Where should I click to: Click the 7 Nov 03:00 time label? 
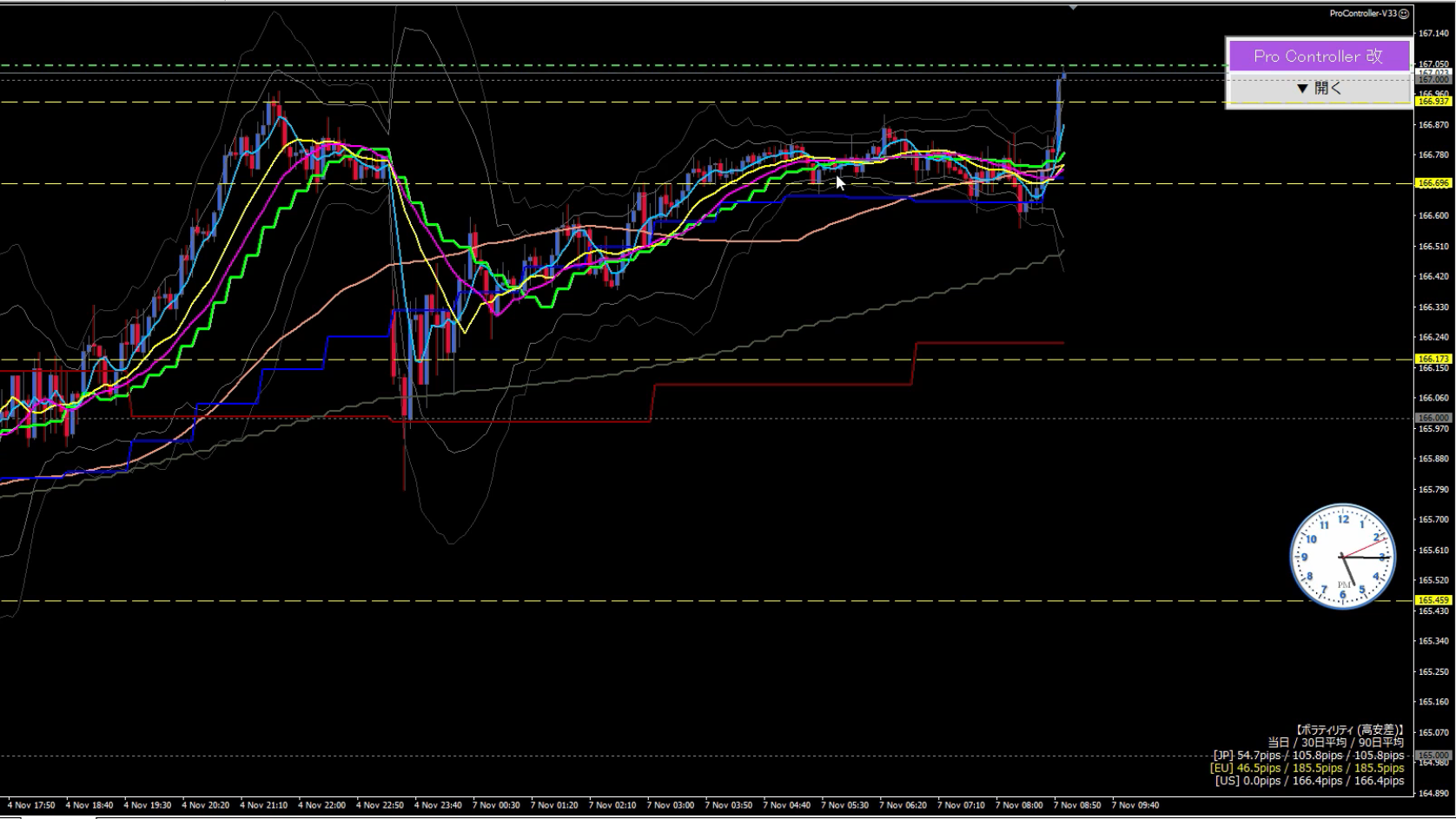tap(671, 805)
